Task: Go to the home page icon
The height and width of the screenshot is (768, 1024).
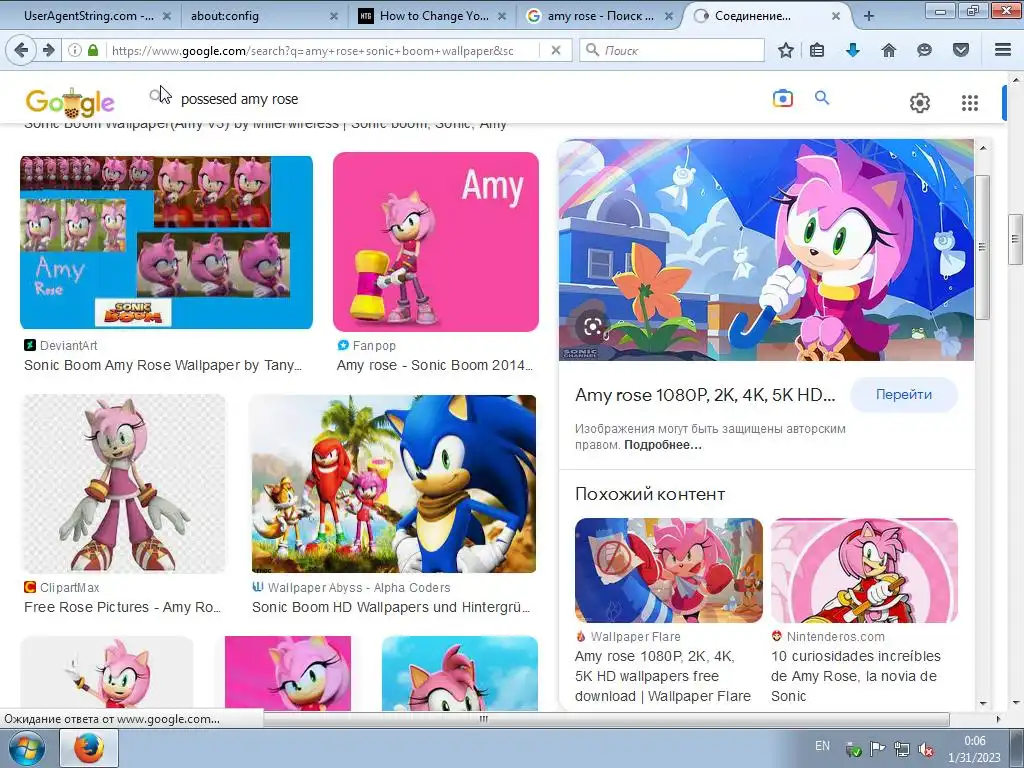Action: click(888, 50)
